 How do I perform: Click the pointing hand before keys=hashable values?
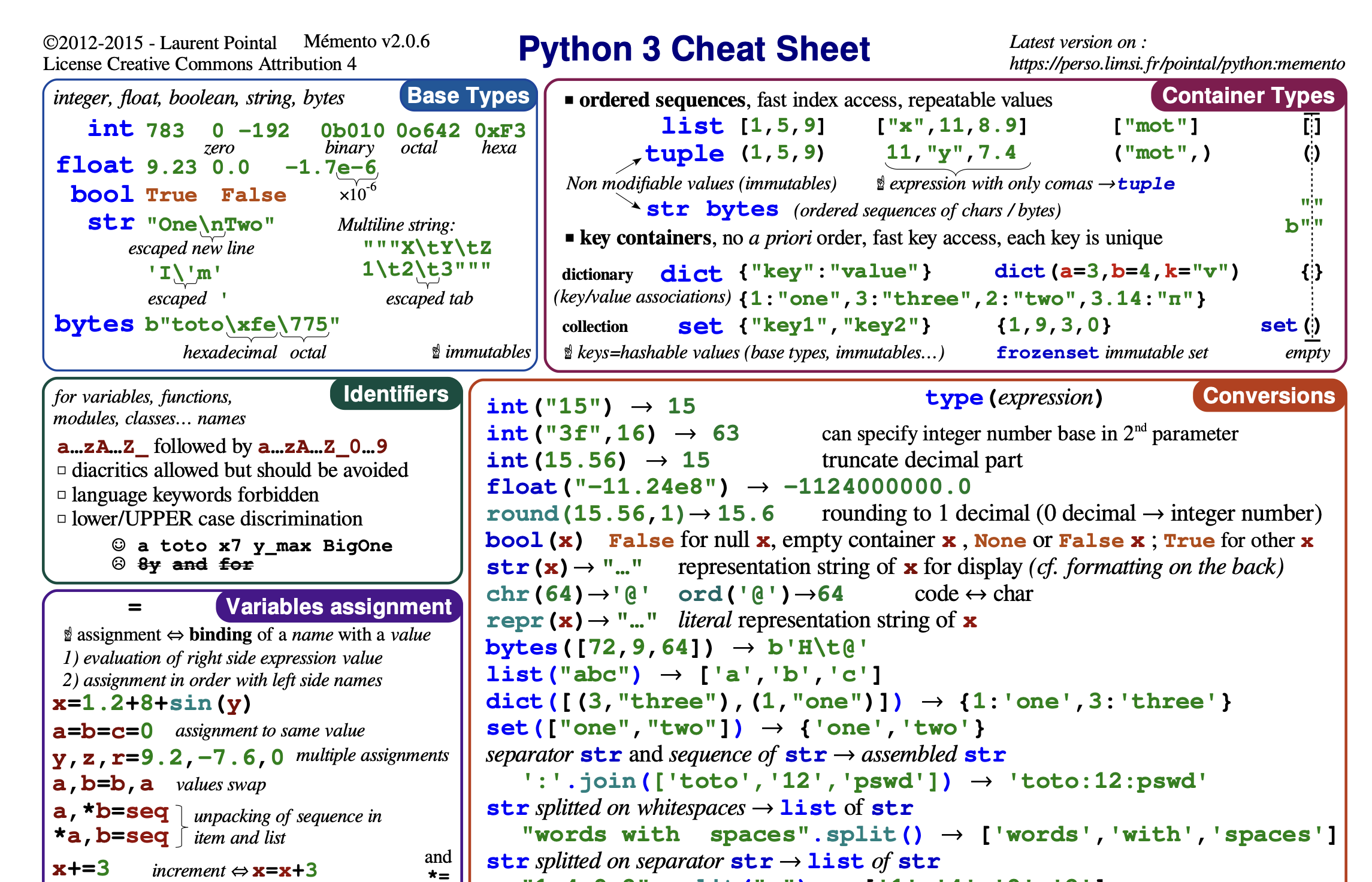(x=568, y=352)
